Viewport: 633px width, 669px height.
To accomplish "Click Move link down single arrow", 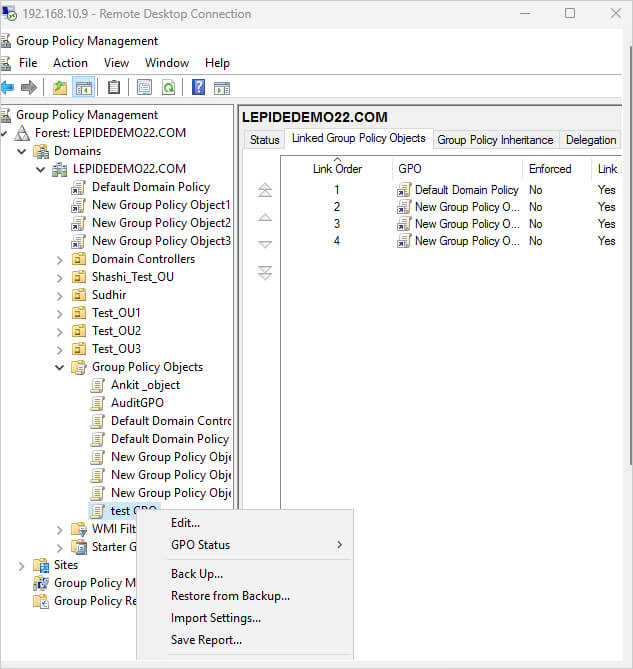I will [265, 244].
